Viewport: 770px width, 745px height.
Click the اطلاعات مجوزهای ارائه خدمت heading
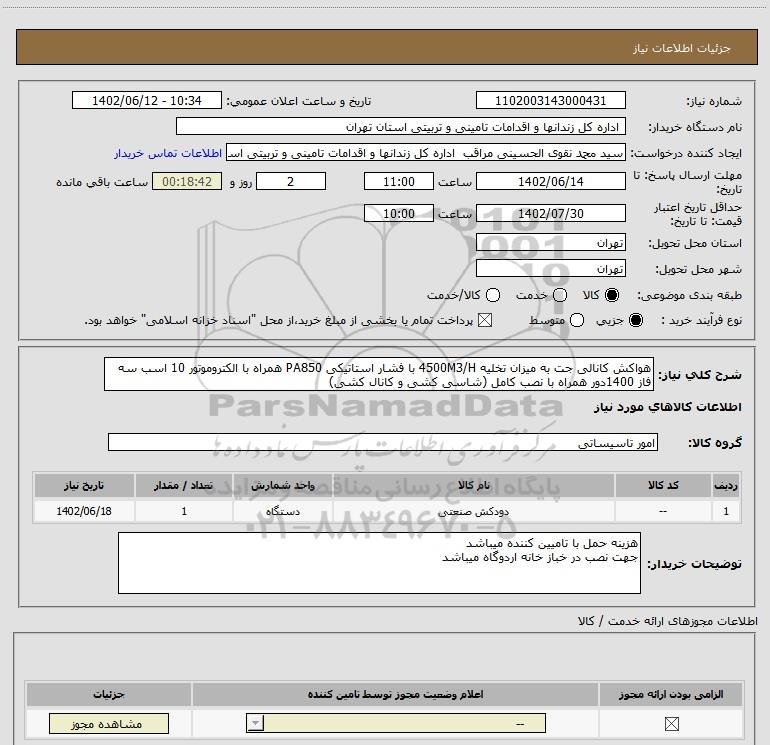pos(667,621)
